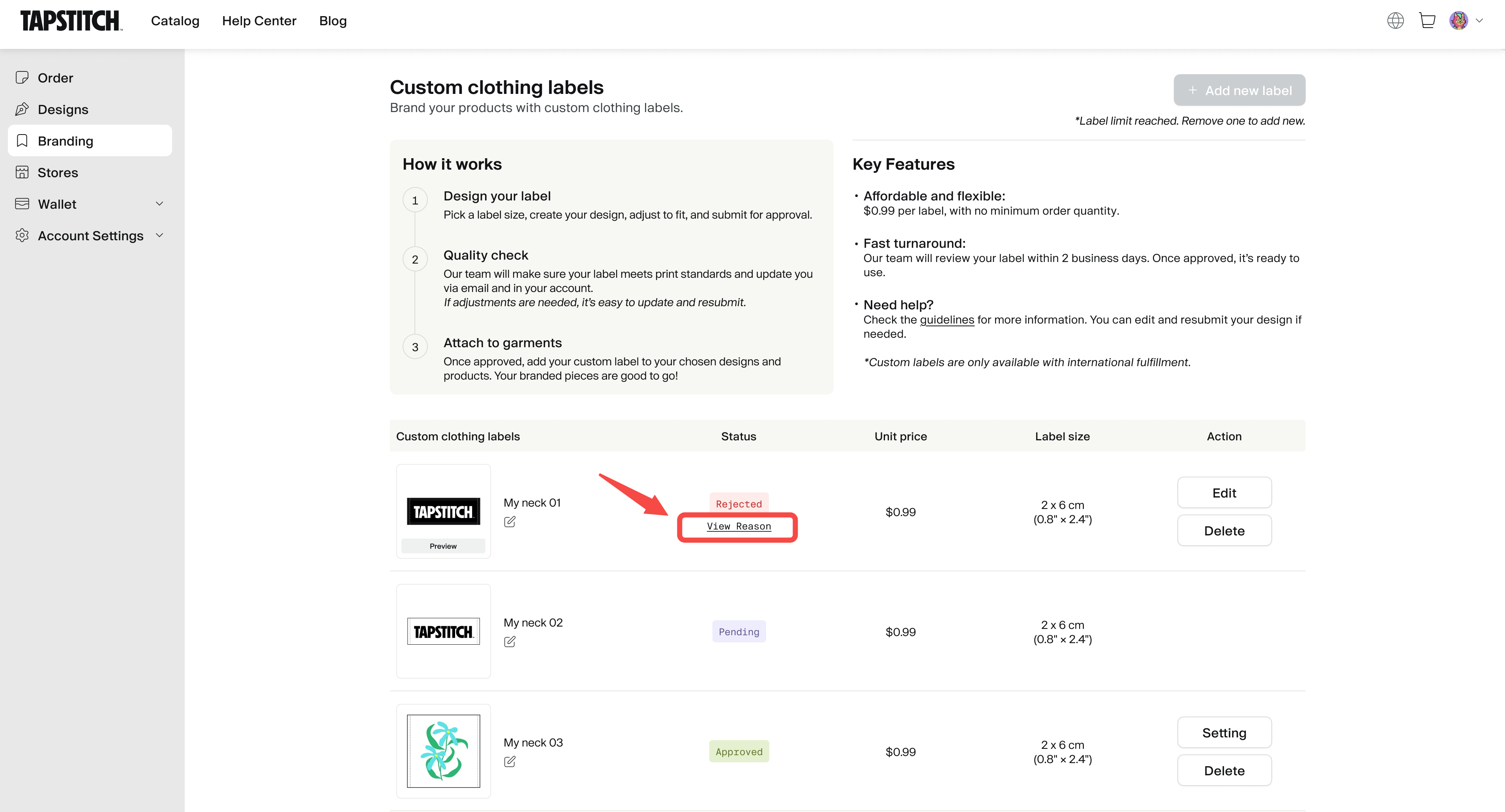Go to the Help Center menu item

(x=259, y=21)
